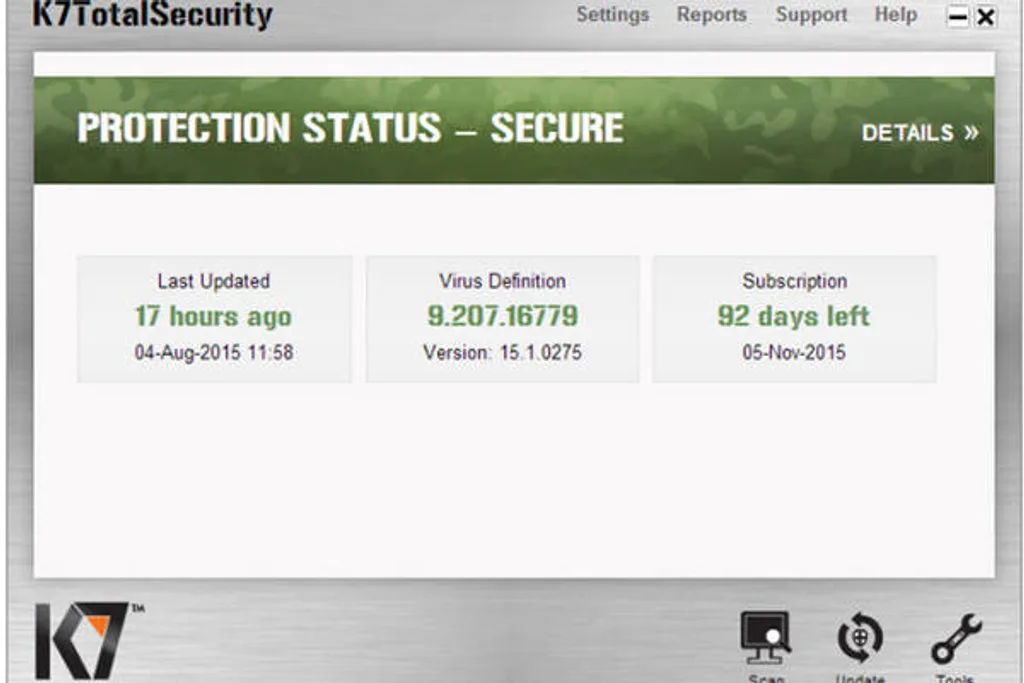
Task: Select the Last Updated info panel
Action: (214, 319)
